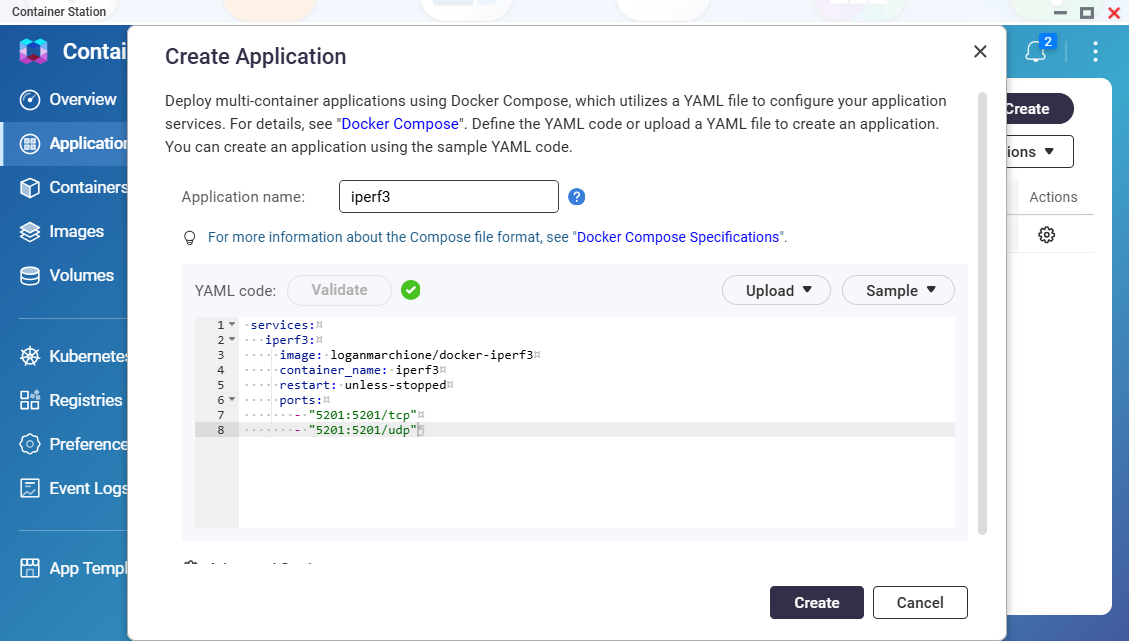This screenshot has height=641, width=1129.
Task: Click the Validate button
Action: (339, 290)
